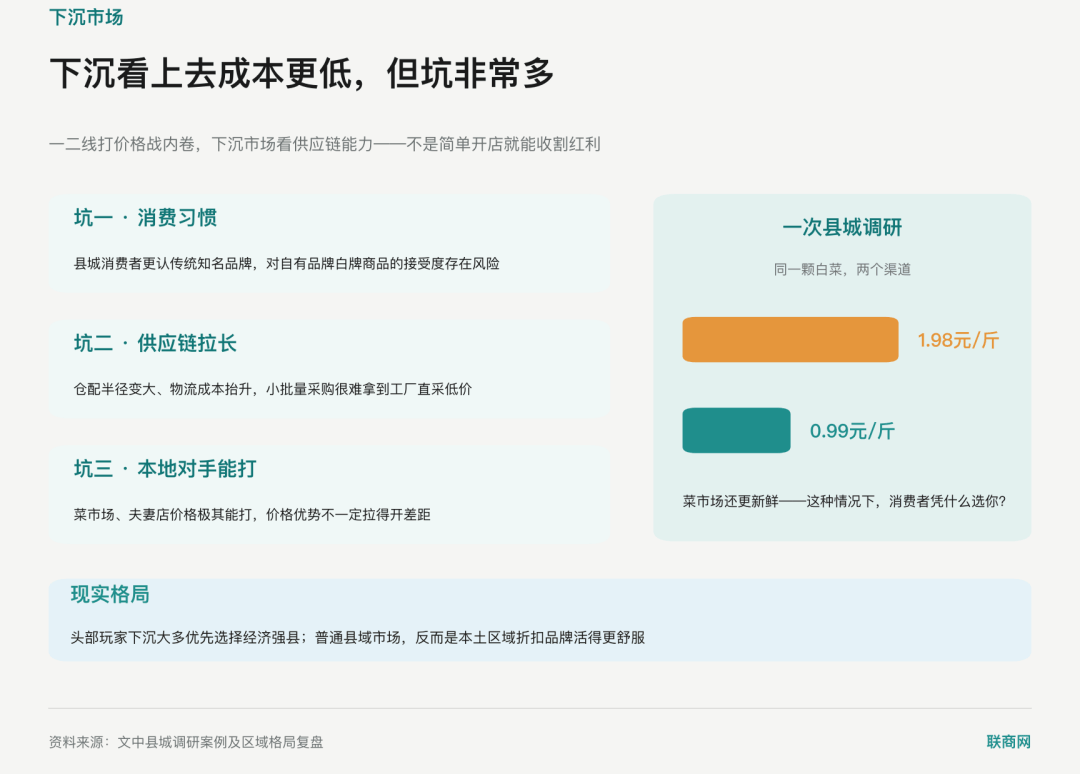Click the 坑一 description about 县城消费者
Viewport: 1080px width, 774px height.
pyautogui.click(x=287, y=264)
